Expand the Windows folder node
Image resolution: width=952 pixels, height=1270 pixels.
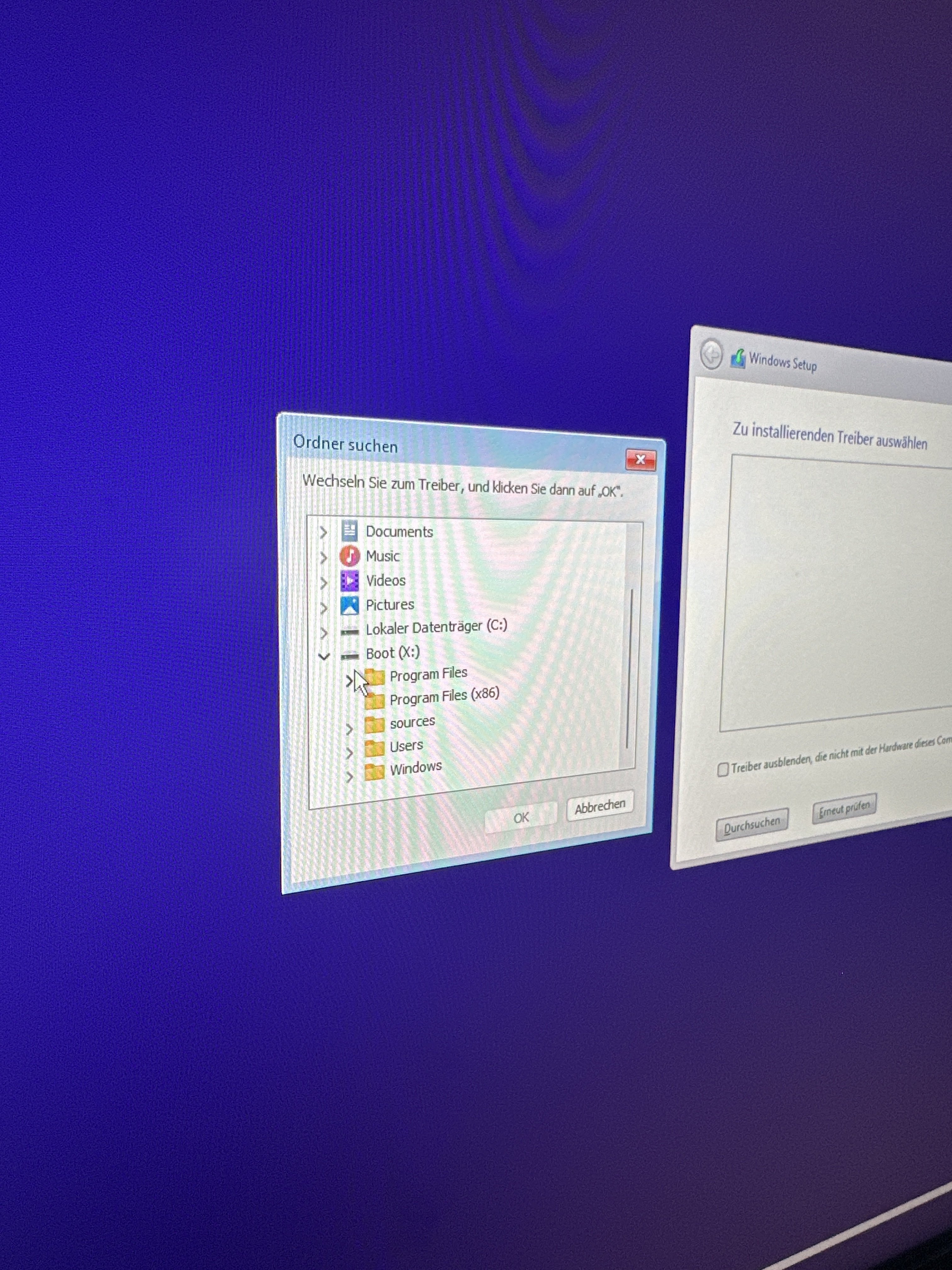(x=349, y=777)
